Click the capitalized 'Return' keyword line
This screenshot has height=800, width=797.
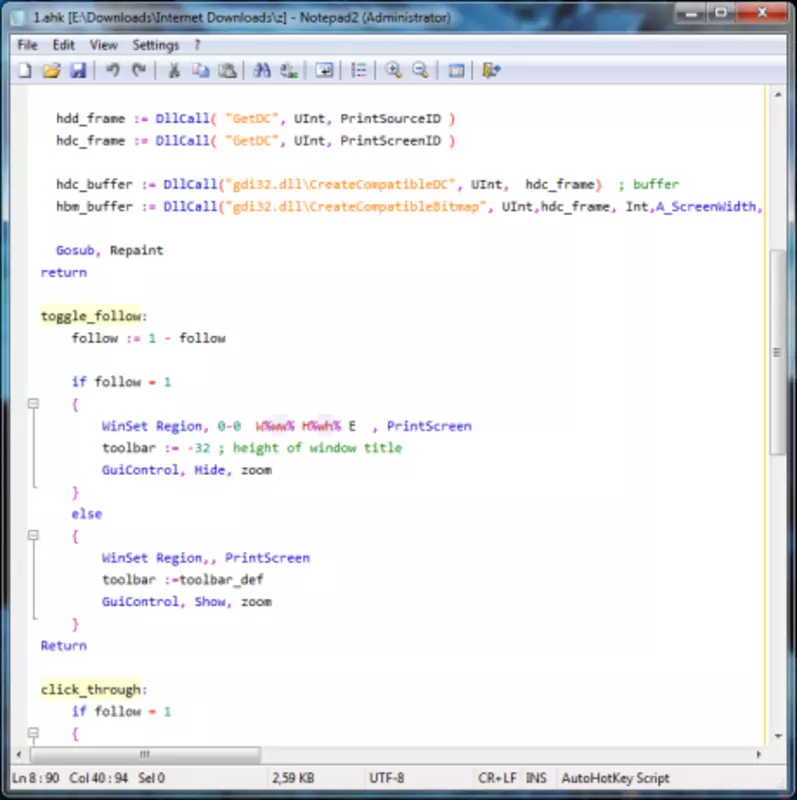pos(64,646)
